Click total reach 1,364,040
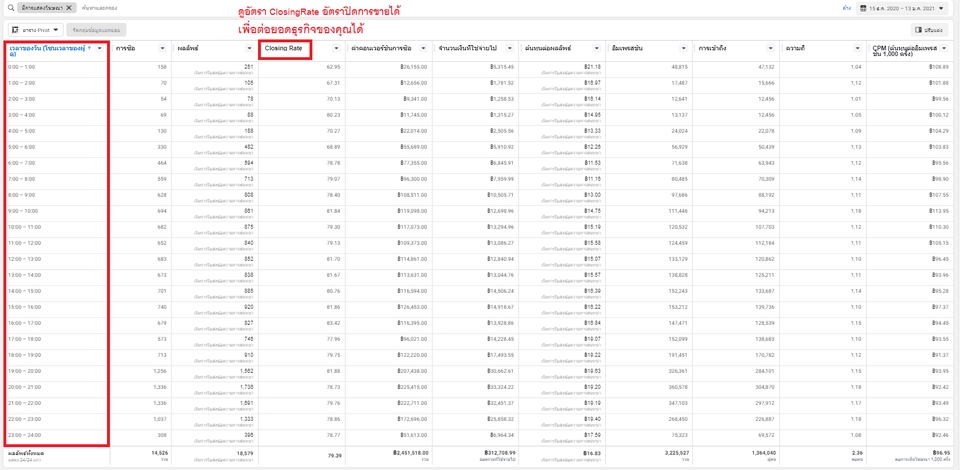The width and height of the screenshot is (960, 470). [x=762, y=453]
